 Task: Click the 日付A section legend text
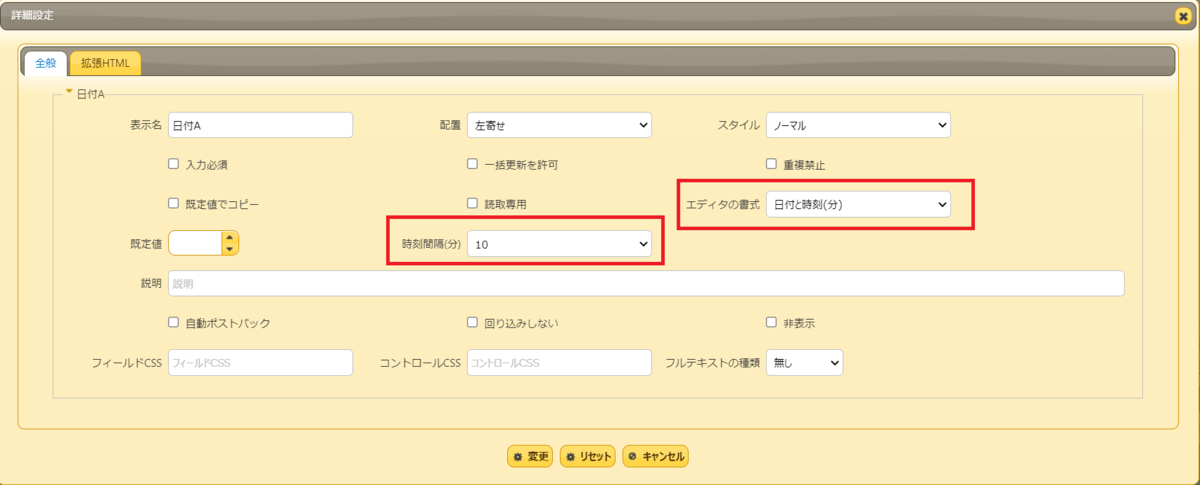pos(90,93)
